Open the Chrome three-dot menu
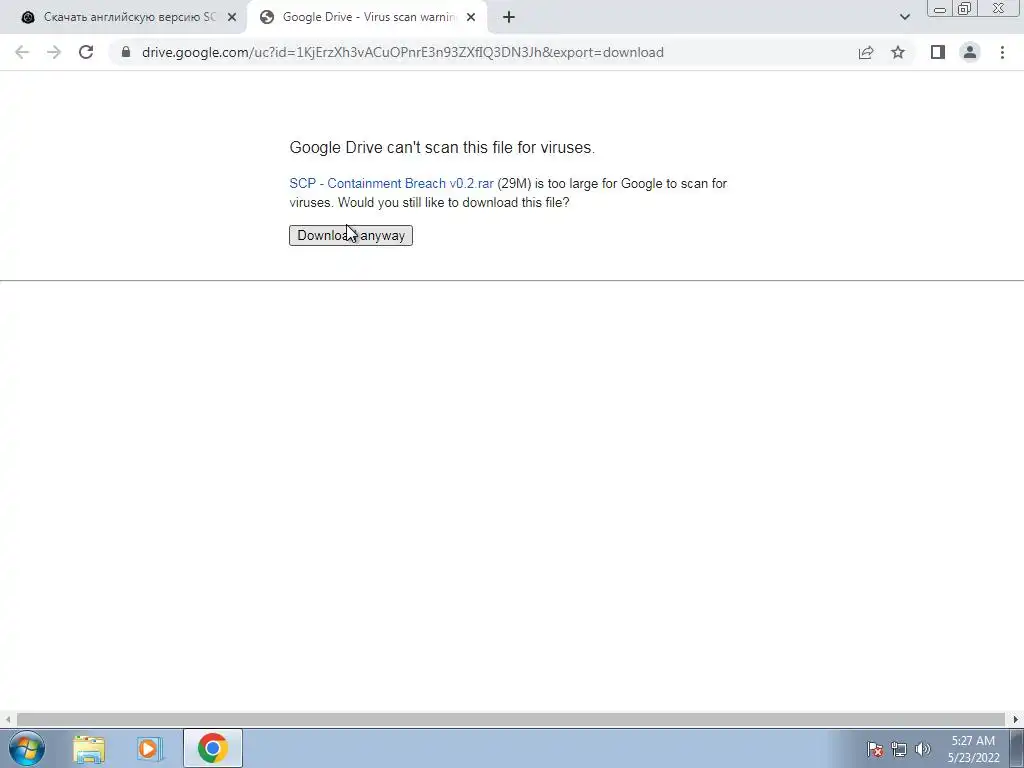The width and height of the screenshot is (1024, 768). (x=1002, y=52)
